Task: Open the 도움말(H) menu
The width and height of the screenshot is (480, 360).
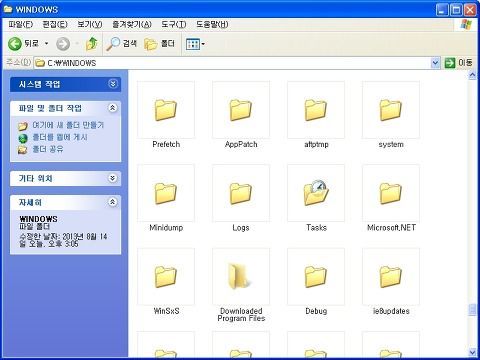Action: click(x=212, y=24)
